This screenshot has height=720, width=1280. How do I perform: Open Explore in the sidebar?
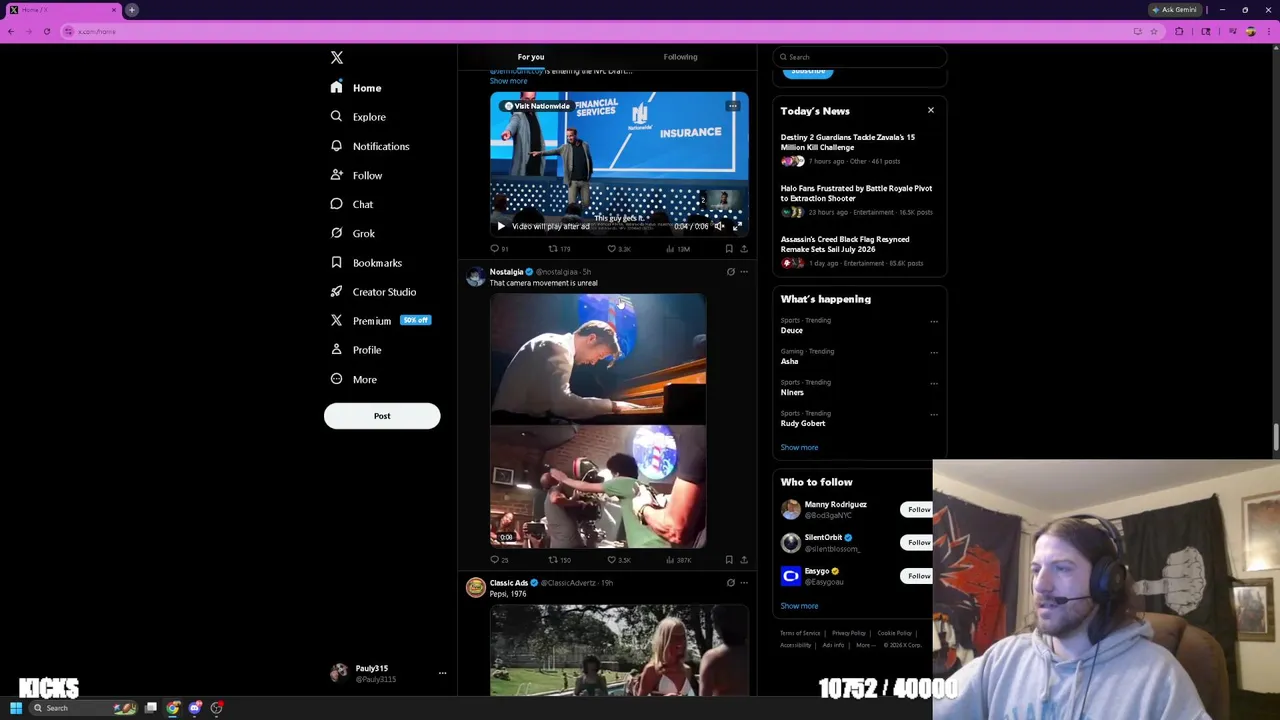[358, 117]
